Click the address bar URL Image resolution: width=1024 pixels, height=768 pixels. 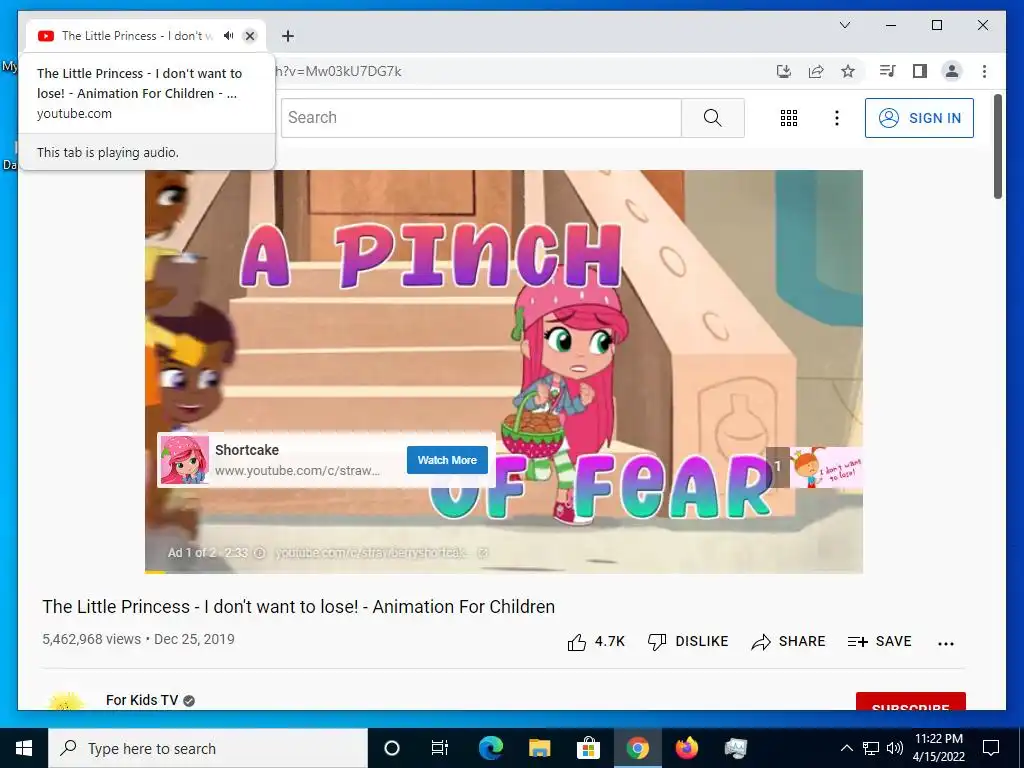(338, 71)
